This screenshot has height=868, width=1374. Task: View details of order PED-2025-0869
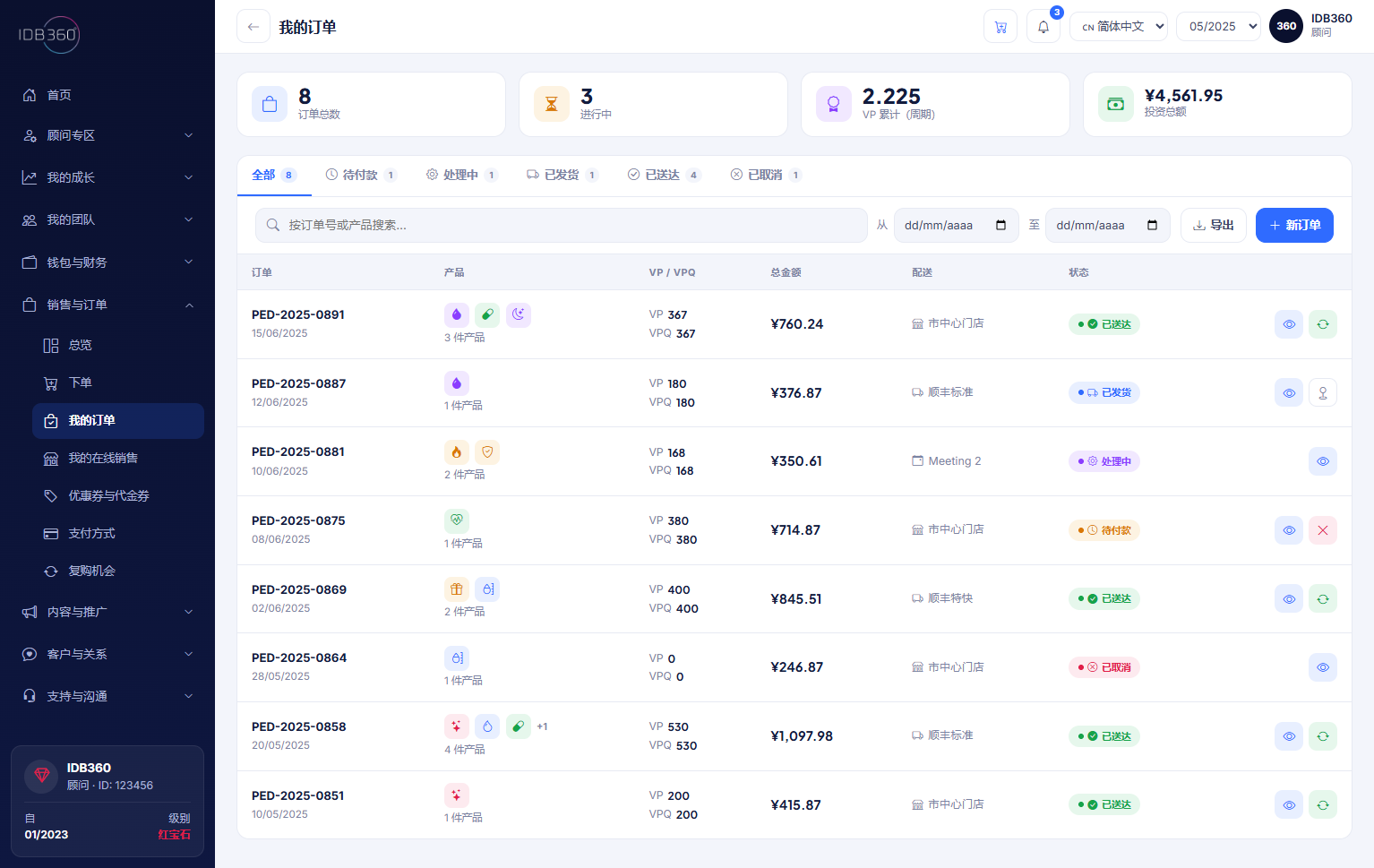[1289, 599]
